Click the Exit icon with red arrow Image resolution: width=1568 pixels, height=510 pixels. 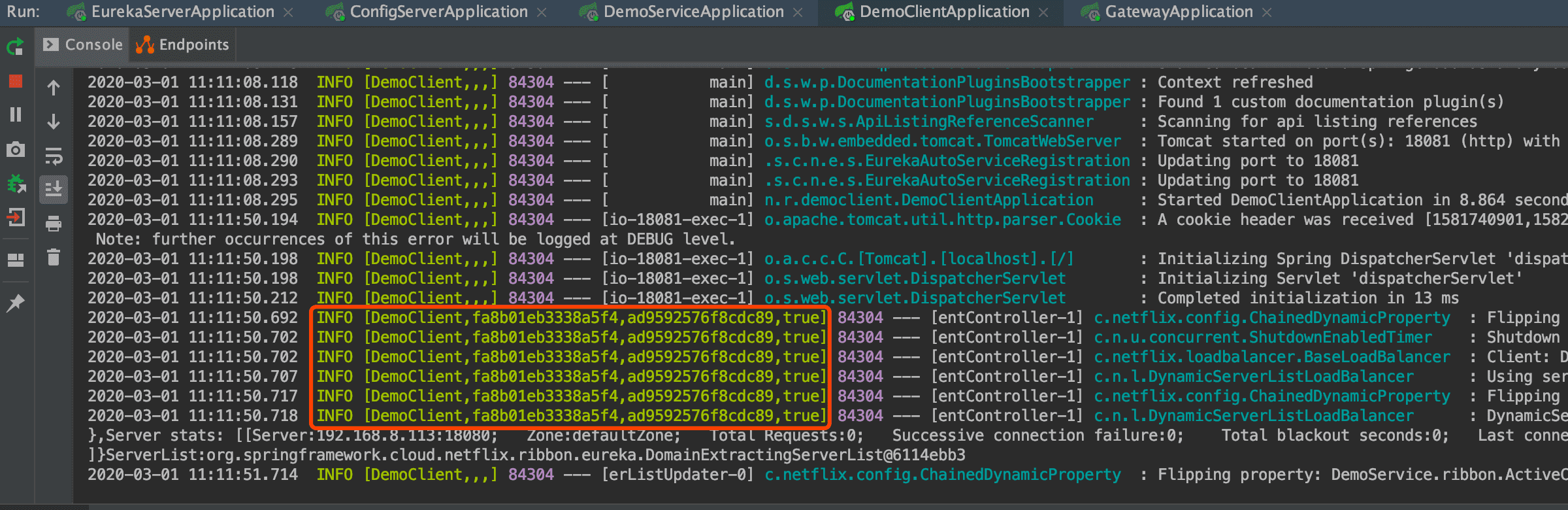16,217
